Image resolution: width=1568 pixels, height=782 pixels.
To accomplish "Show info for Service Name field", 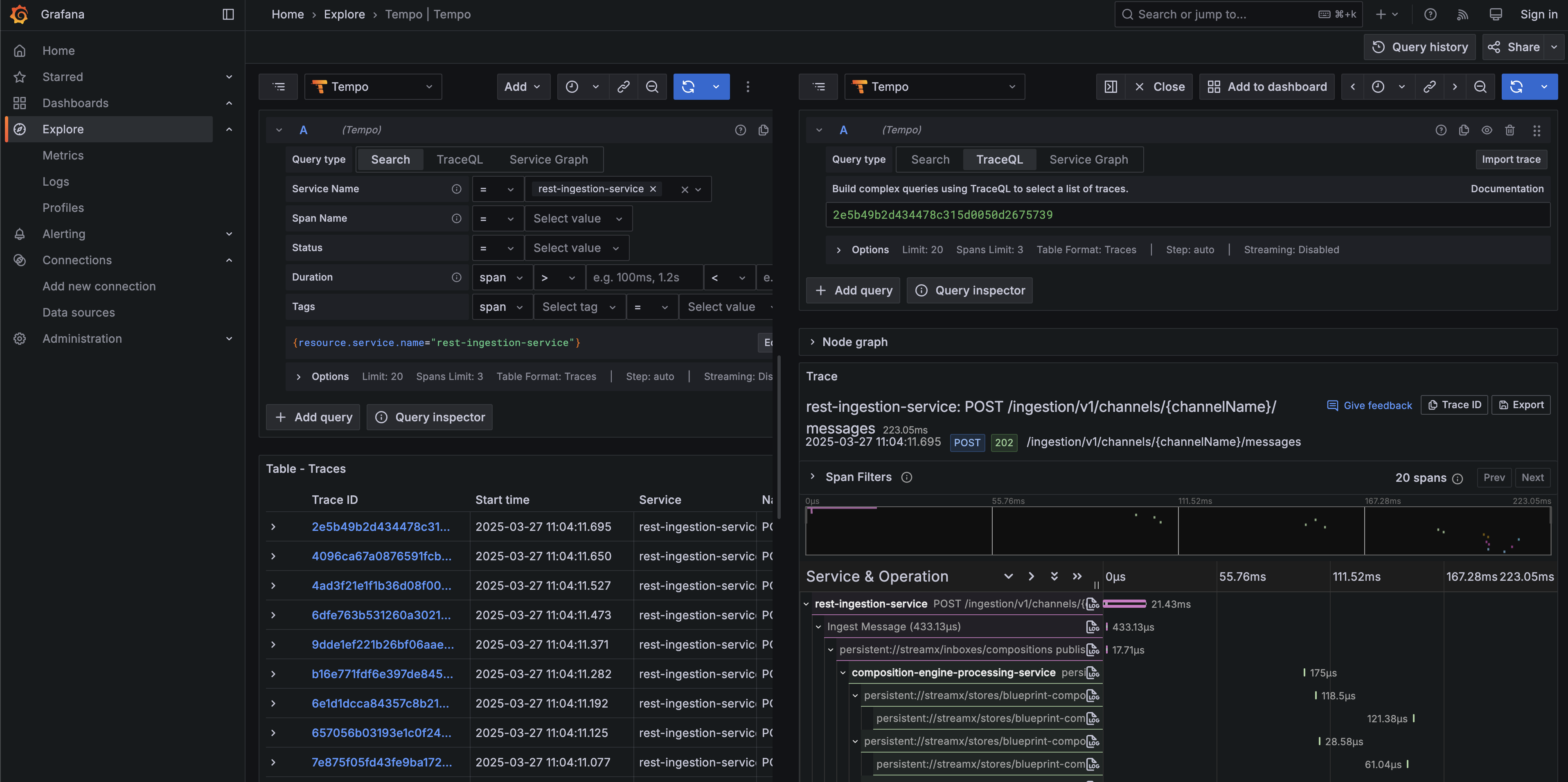I will coord(457,189).
